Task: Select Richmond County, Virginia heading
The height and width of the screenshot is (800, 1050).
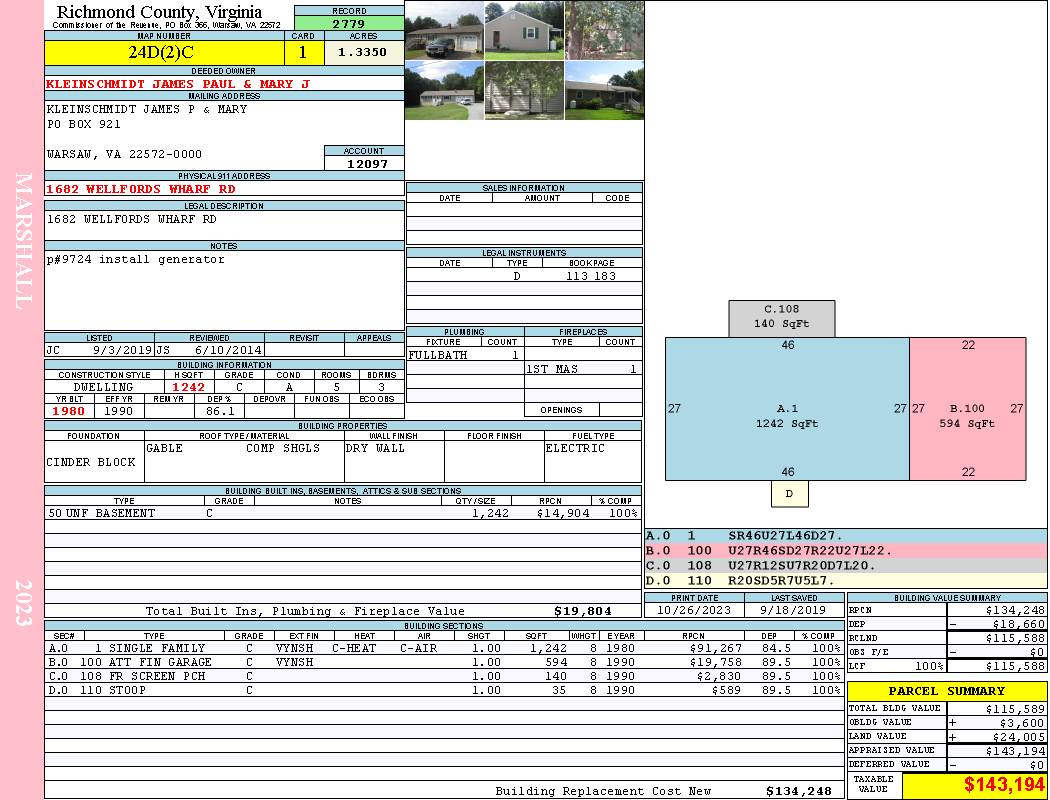Action: (x=159, y=11)
